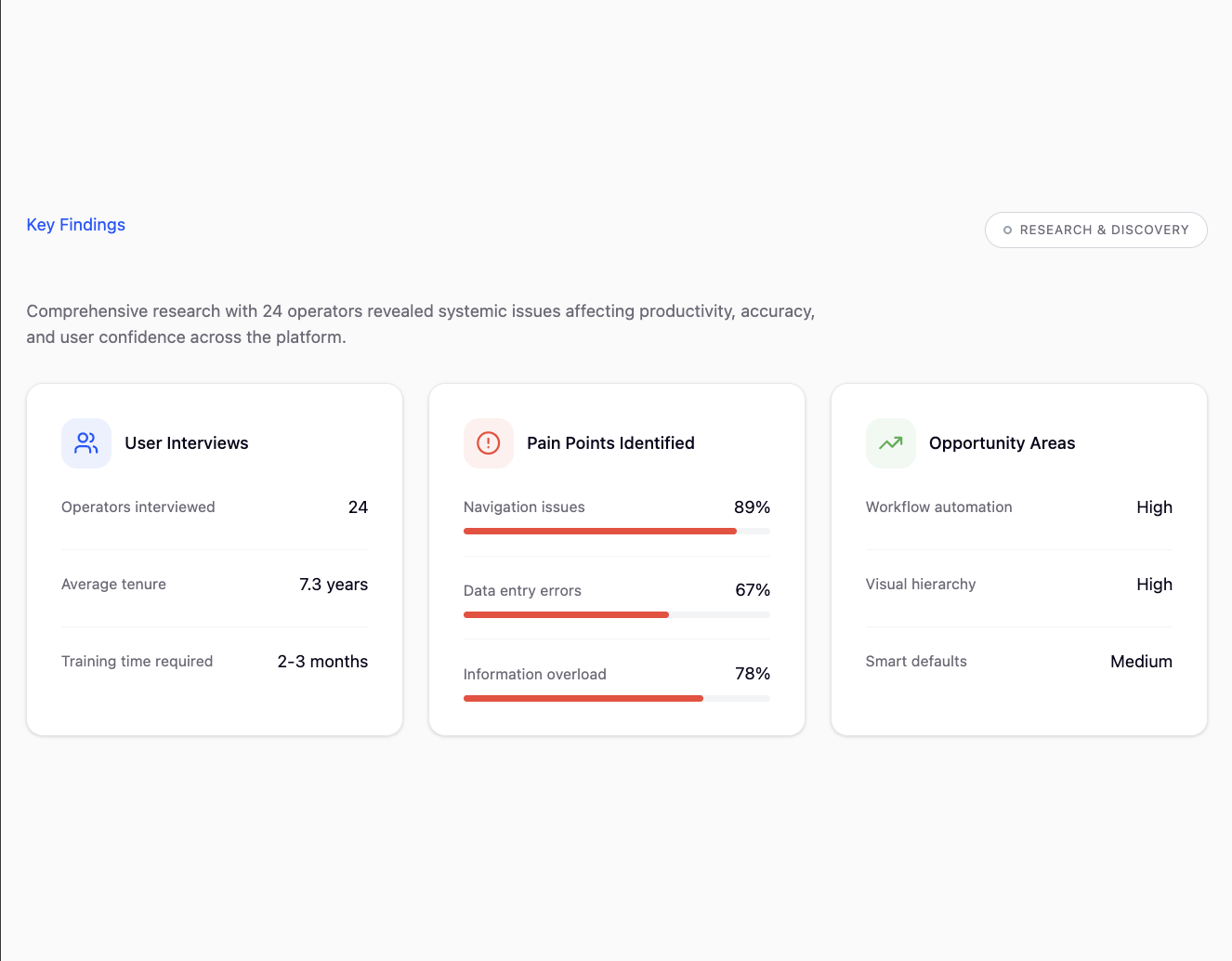Click the 2-3 months training time value
Image resolution: width=1232 pixels, height=961 pixels.
coord(322,662)
